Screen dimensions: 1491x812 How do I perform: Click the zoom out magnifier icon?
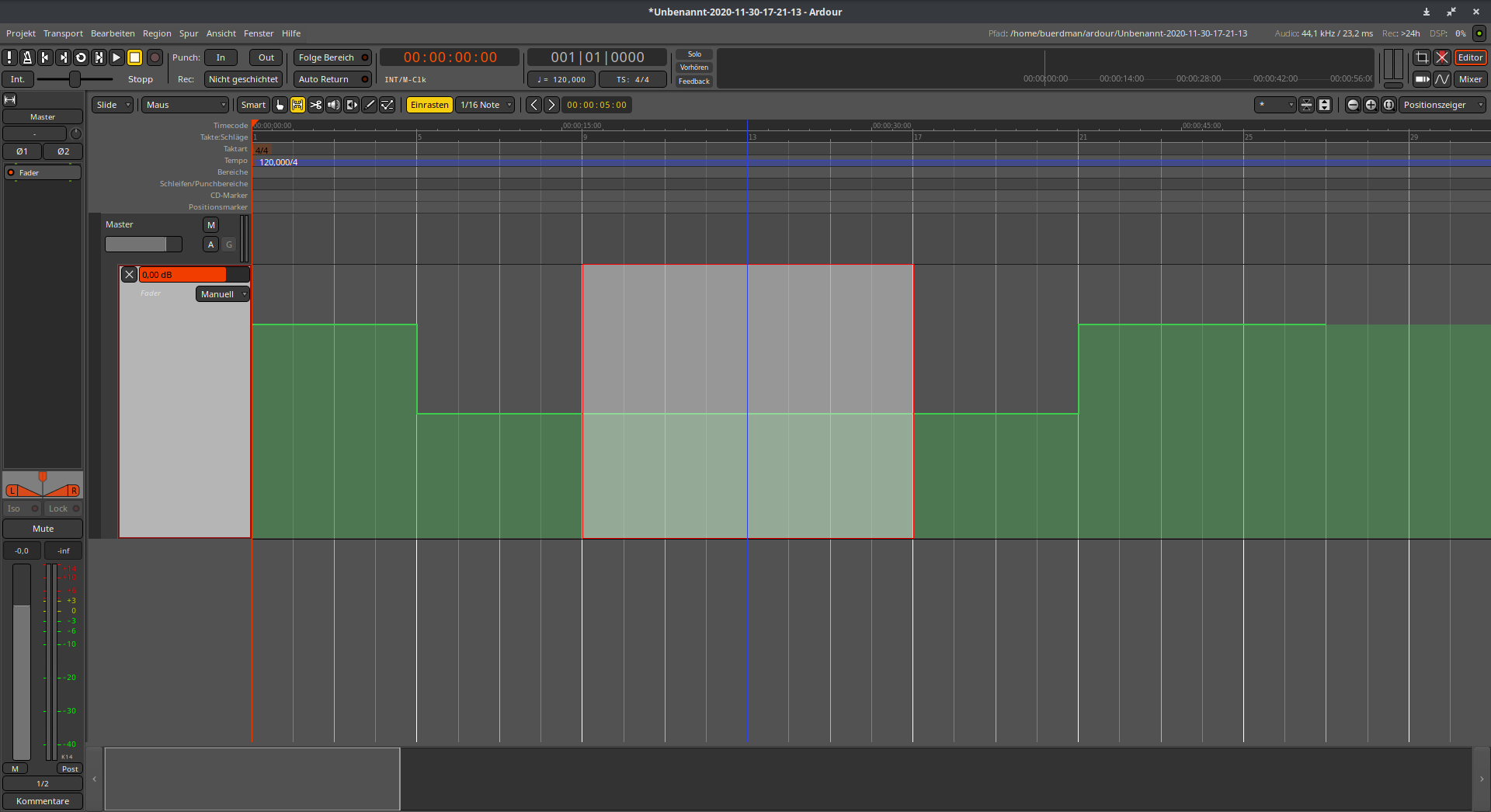(1353, 105)
